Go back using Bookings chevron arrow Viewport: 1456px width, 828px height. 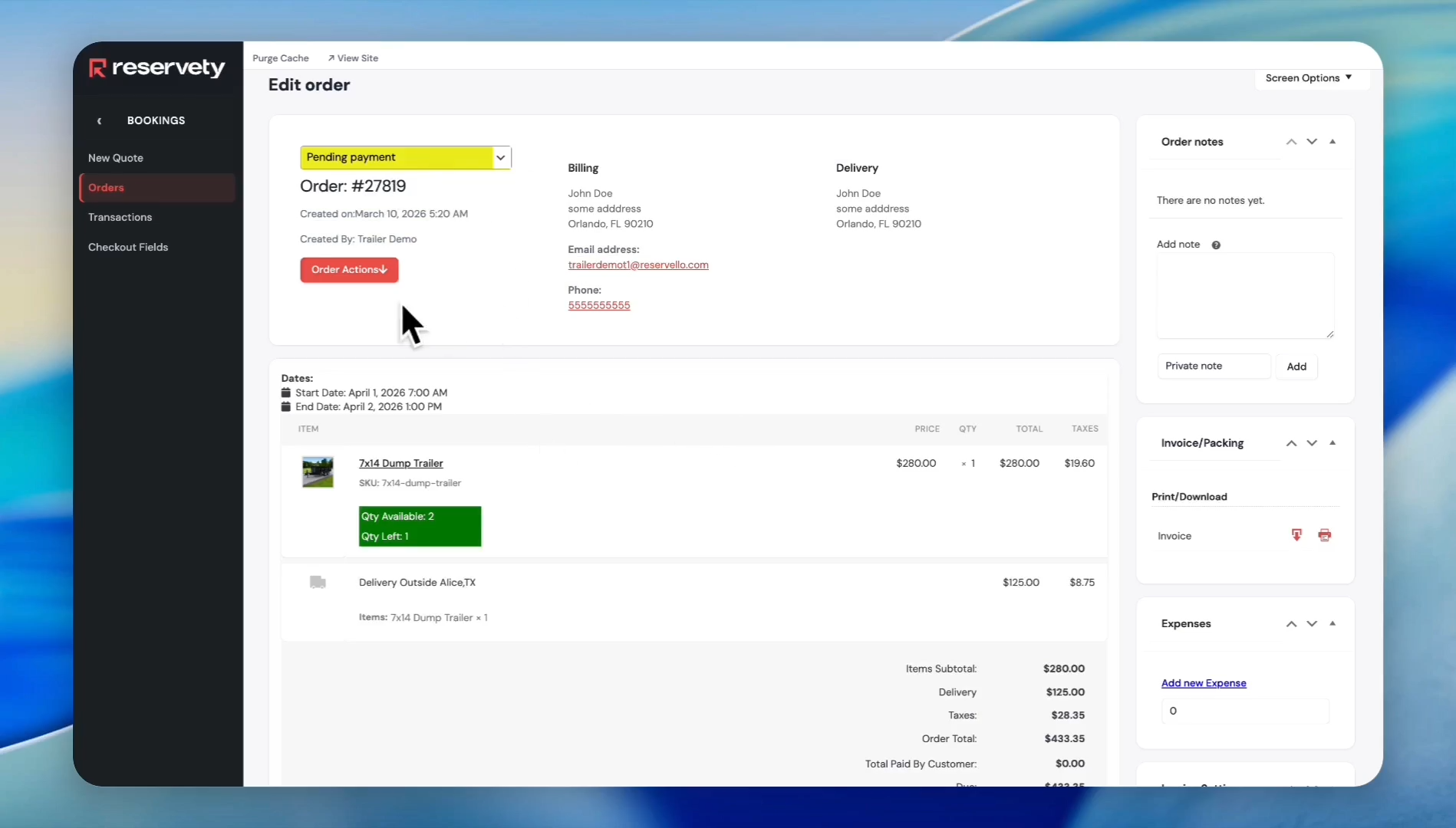[99, 121]
